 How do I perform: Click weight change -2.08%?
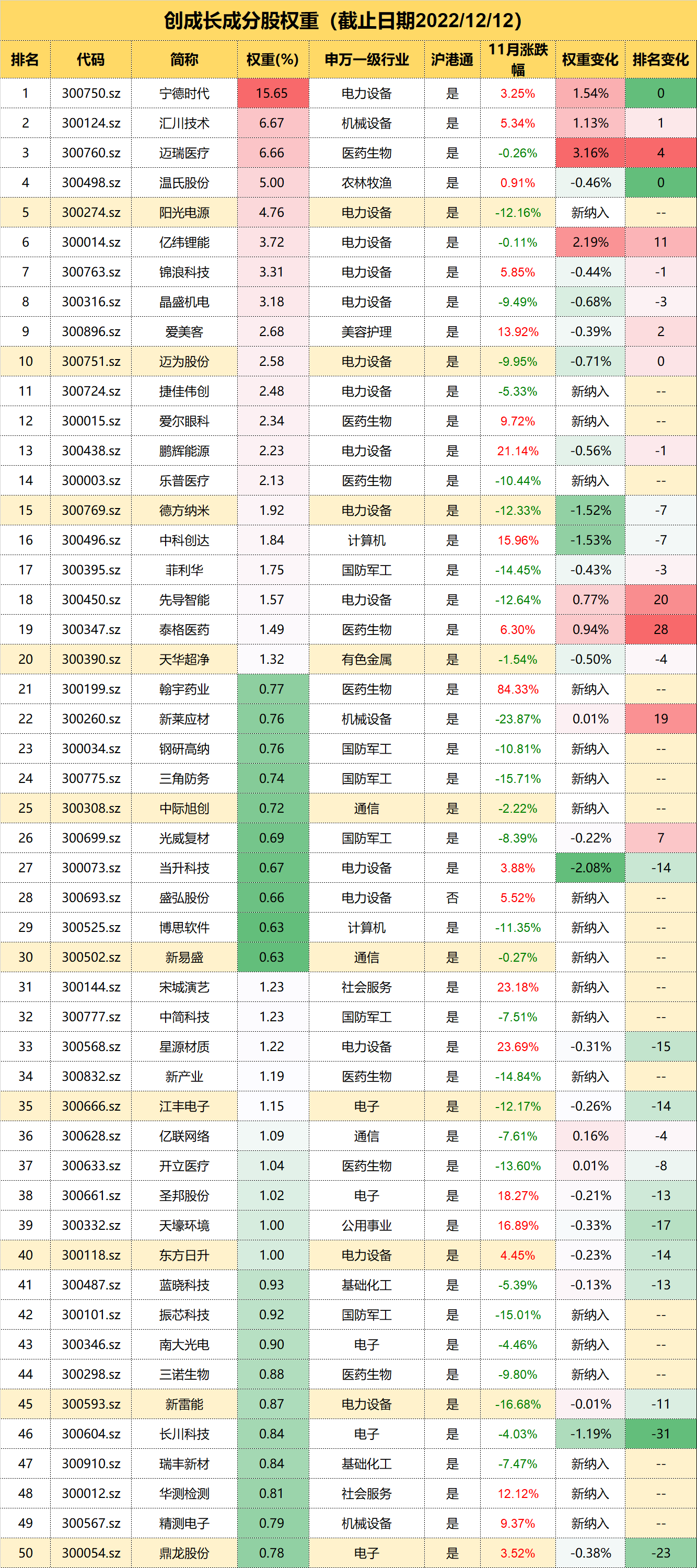point(590,868)
